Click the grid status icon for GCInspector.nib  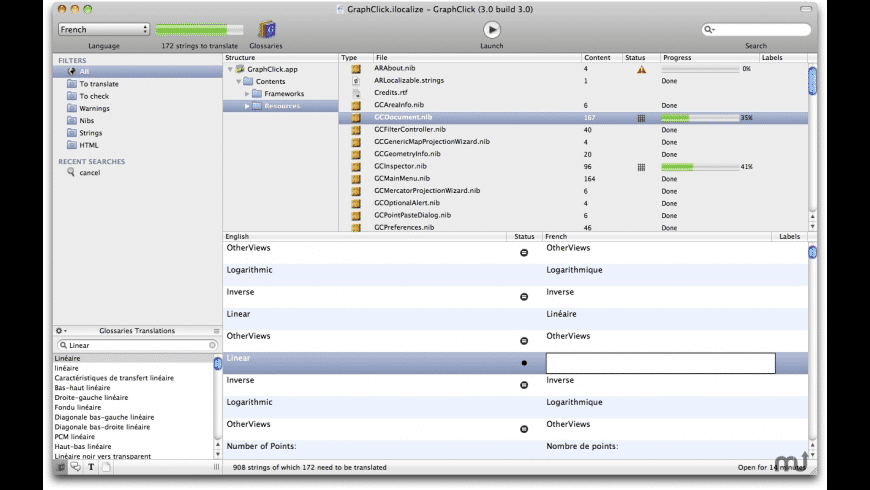click(x=641, y=167)
